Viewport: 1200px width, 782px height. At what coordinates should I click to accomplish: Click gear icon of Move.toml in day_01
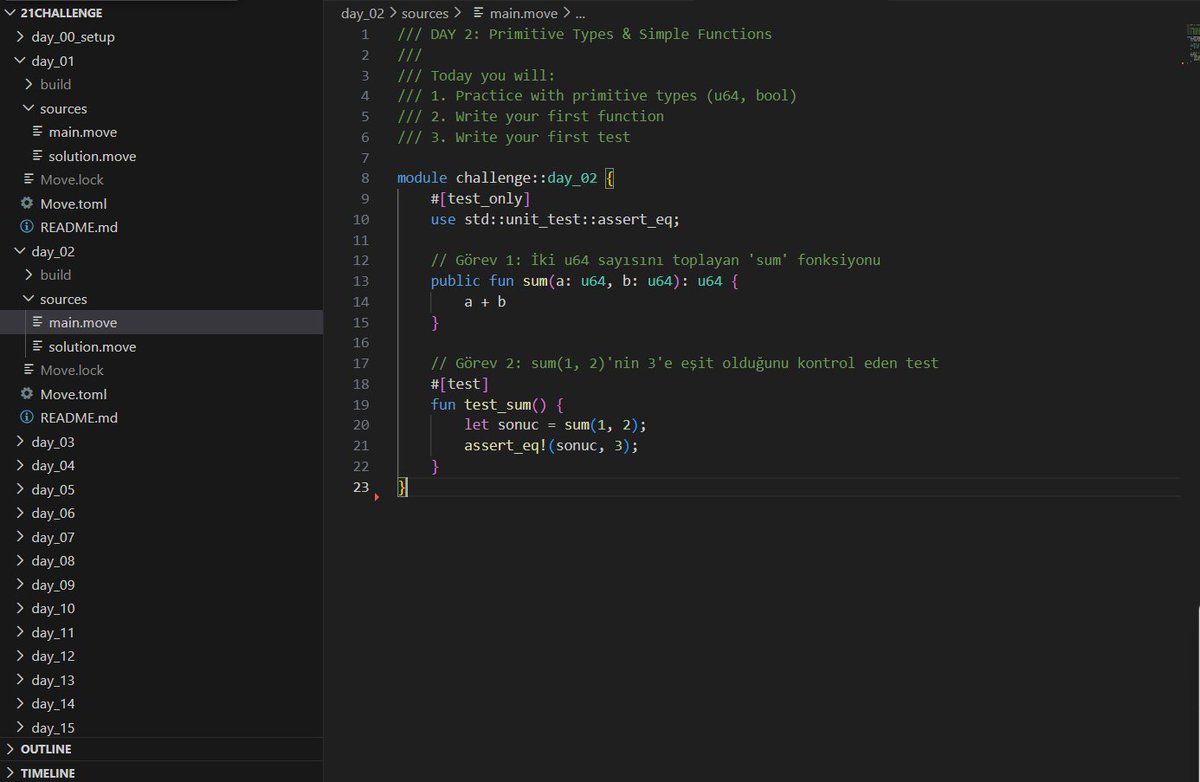[x=27, y=204]
